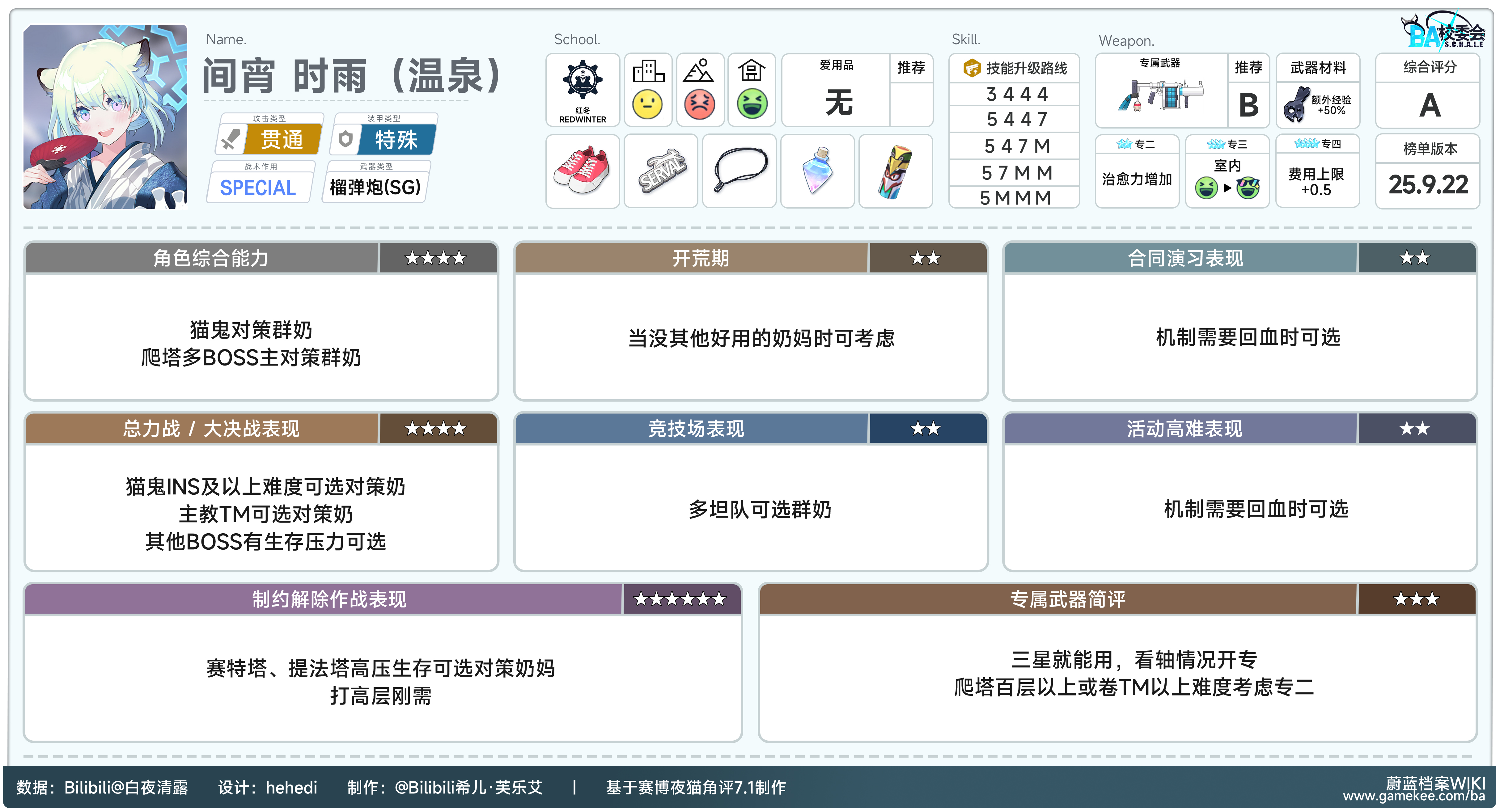Click the urban terrain yellow neutral face

pos(647,105)
